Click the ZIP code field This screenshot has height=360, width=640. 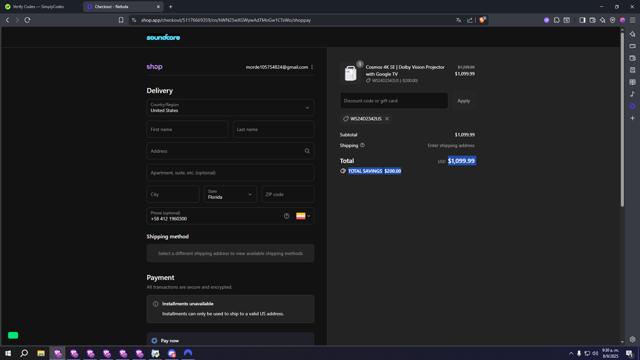[x=288, y=194]
